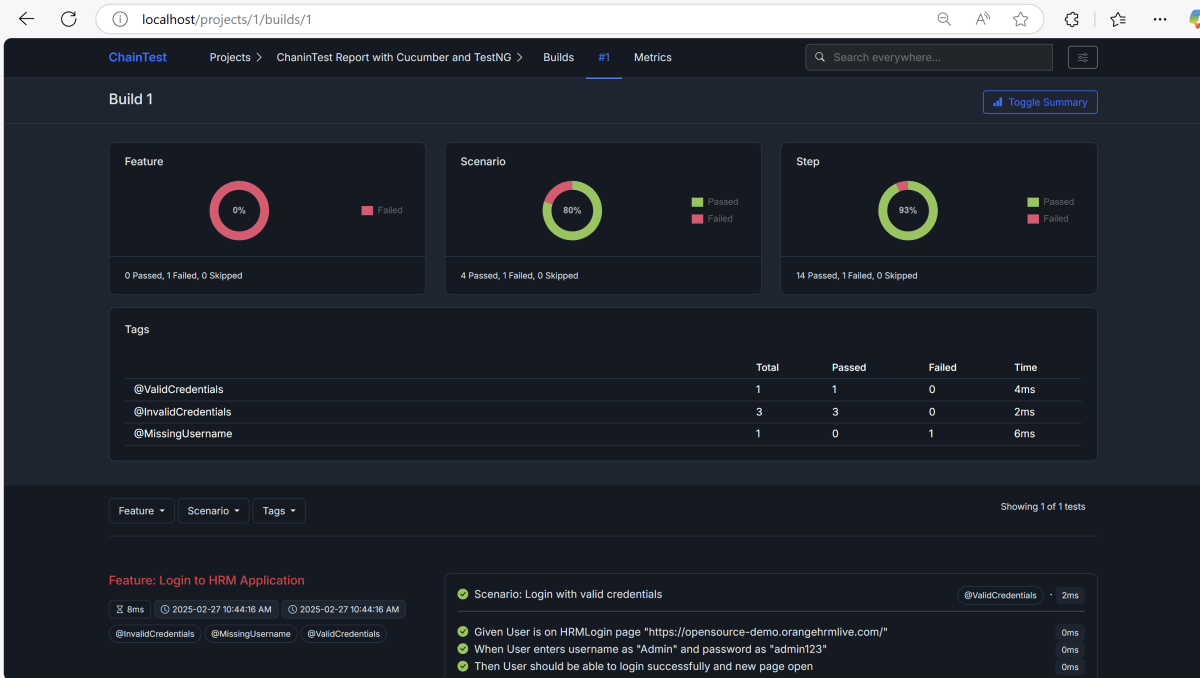The image size is (1200, 678).
Task: Click the filter settings icon beside search
Action: coord(1082,58)
